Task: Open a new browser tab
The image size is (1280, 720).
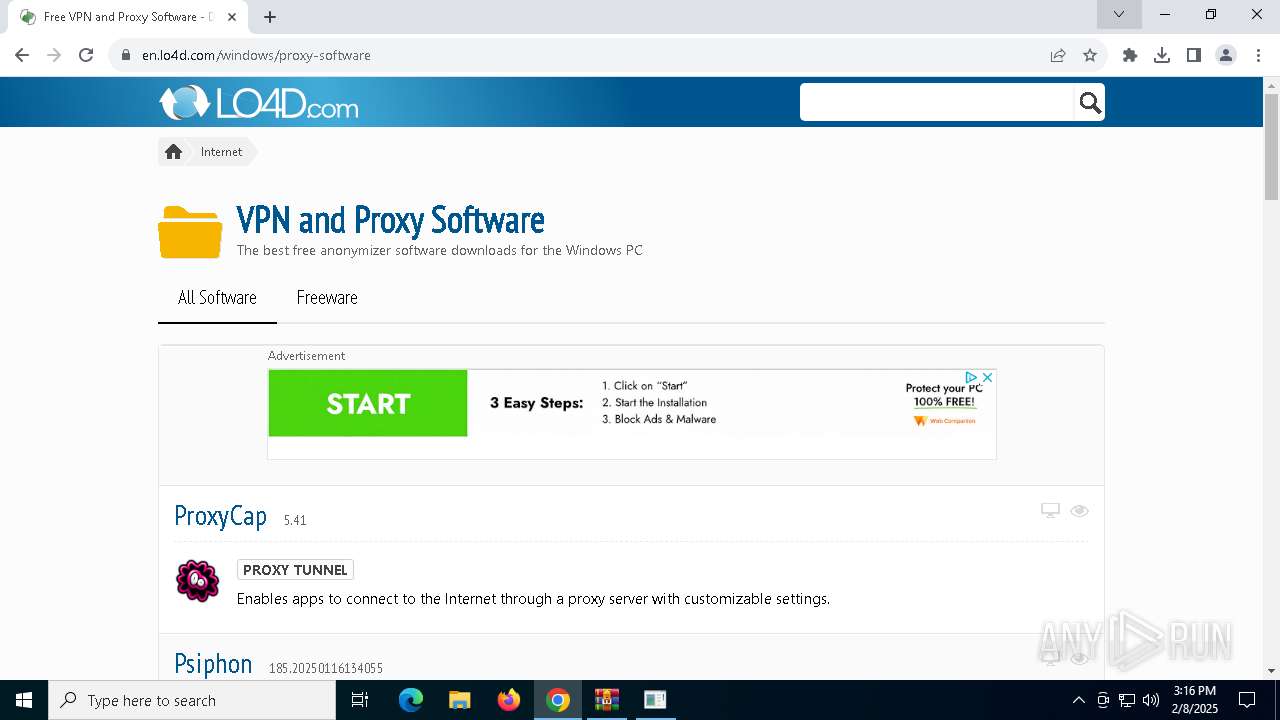Action: 270,17
